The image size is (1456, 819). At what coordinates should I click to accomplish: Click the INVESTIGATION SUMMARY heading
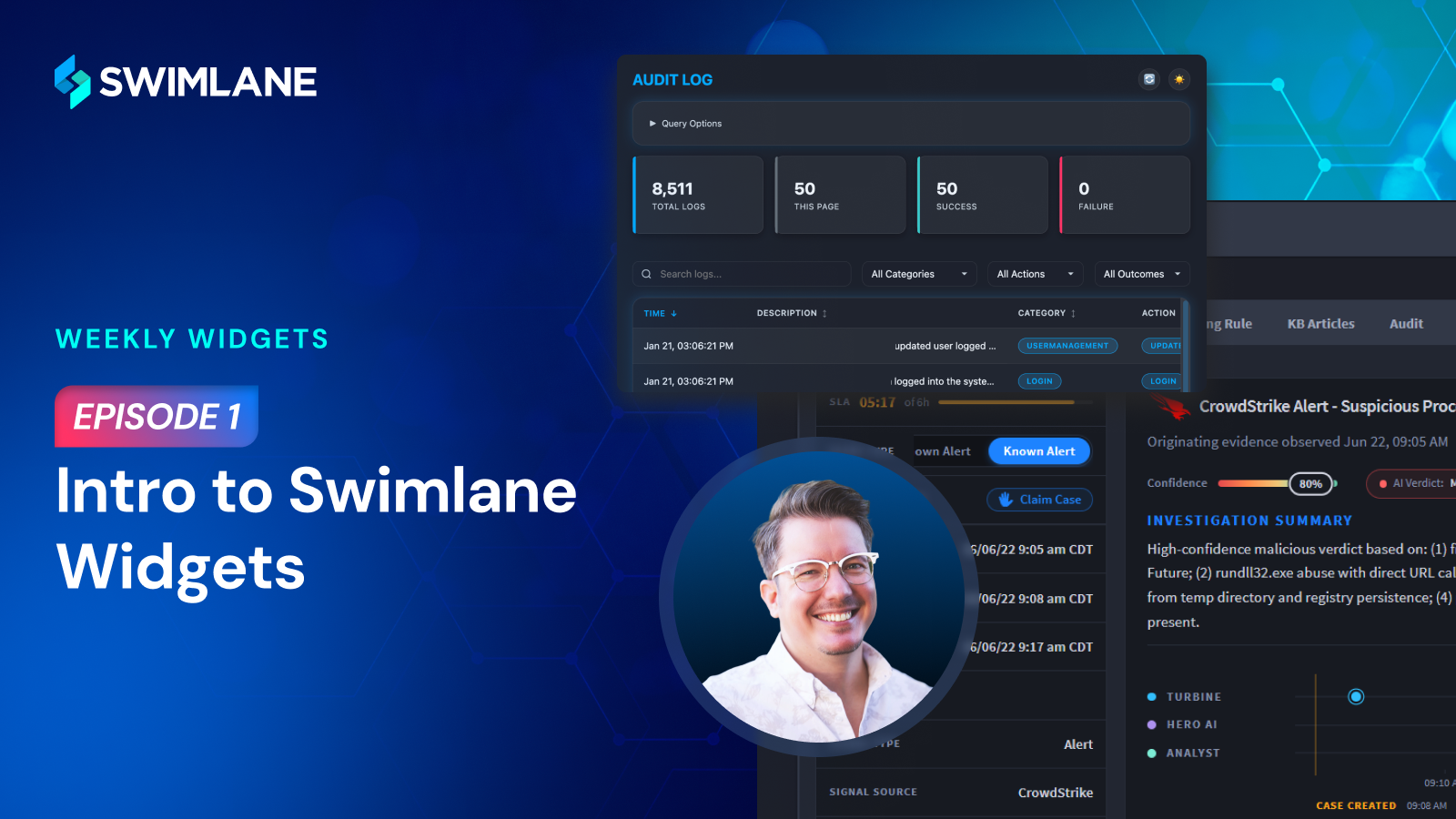(1249, 521)
